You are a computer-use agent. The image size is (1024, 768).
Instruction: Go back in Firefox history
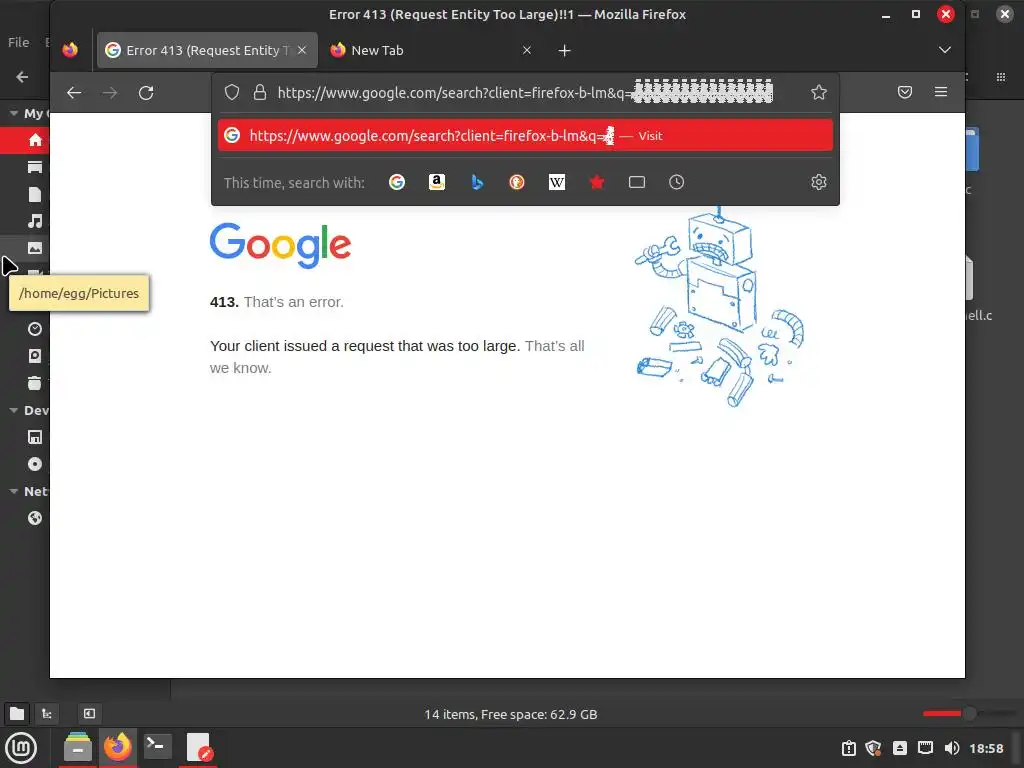(74, 93)
